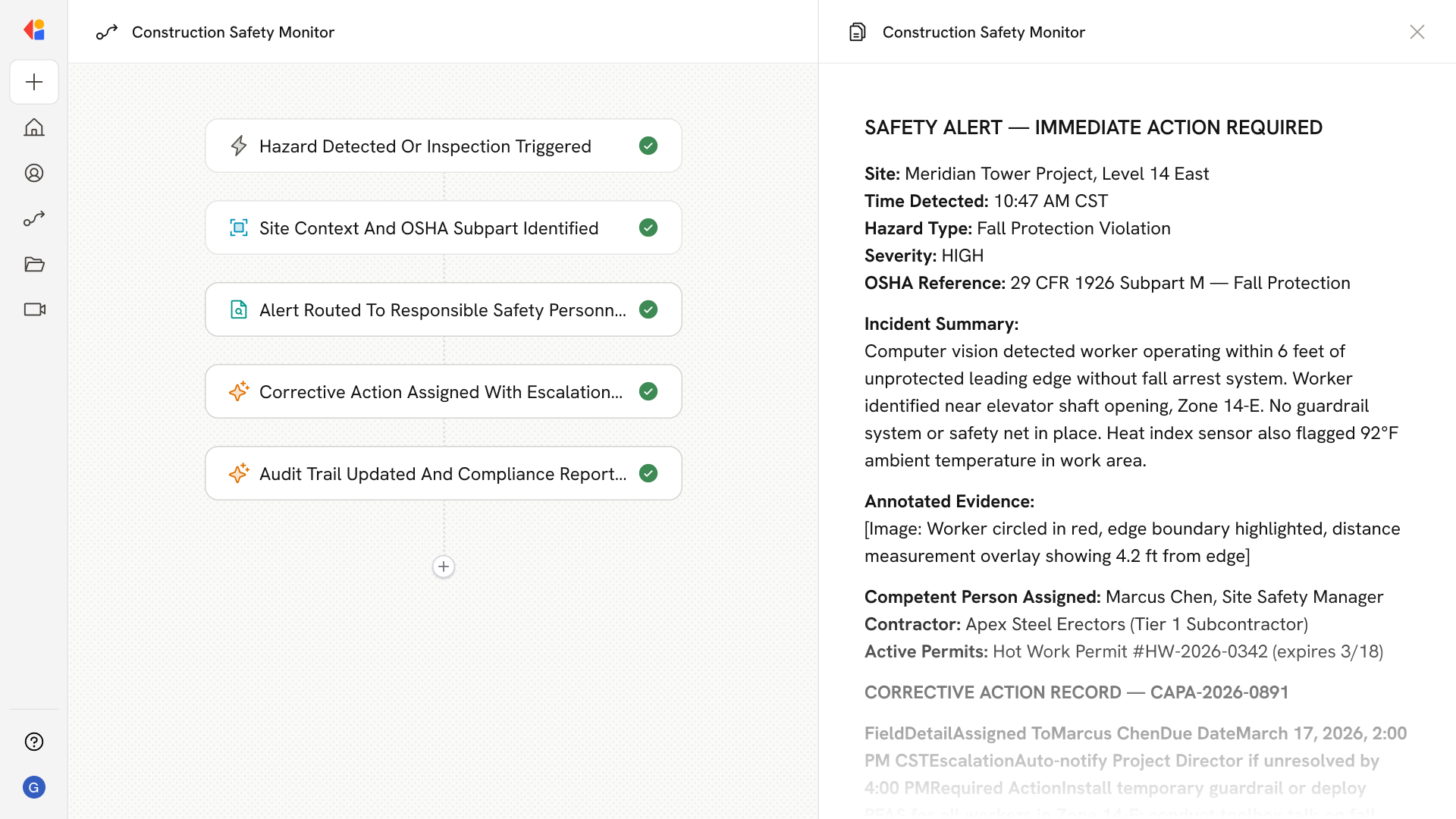Image resolution: width=1456 pixels, height=819 pixels.
Task: Click the document icon in panel header
Action: click(857, 32)
